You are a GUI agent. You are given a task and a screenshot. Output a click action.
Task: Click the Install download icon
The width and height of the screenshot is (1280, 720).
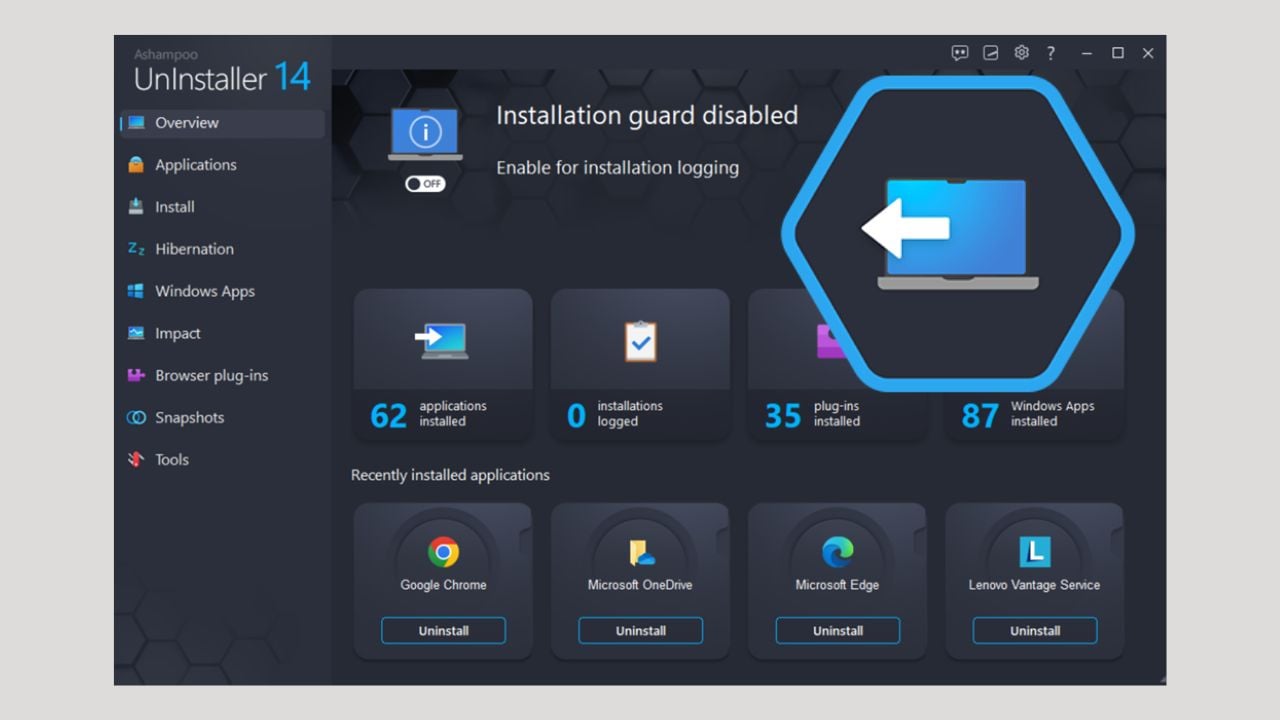coord(136,207)
